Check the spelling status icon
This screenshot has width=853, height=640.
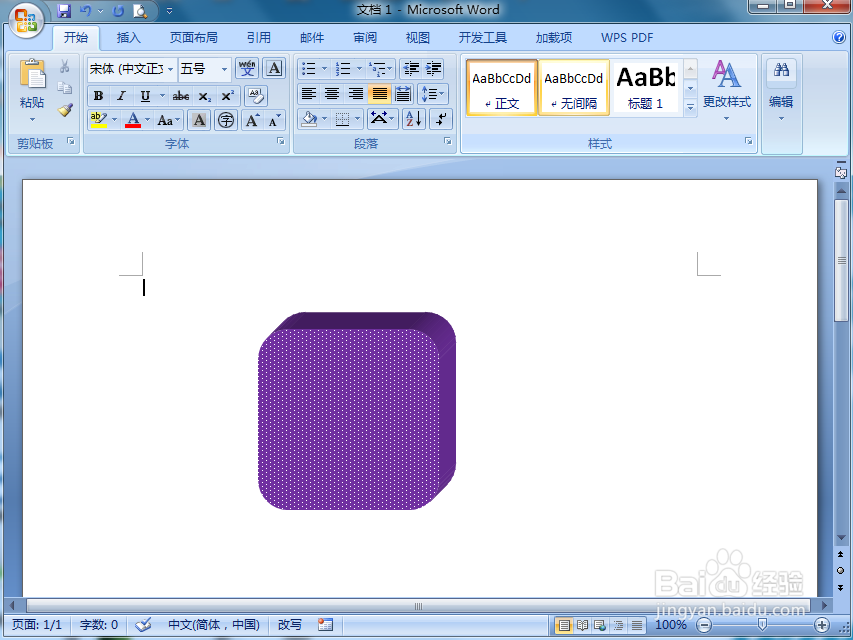[144, 624]
